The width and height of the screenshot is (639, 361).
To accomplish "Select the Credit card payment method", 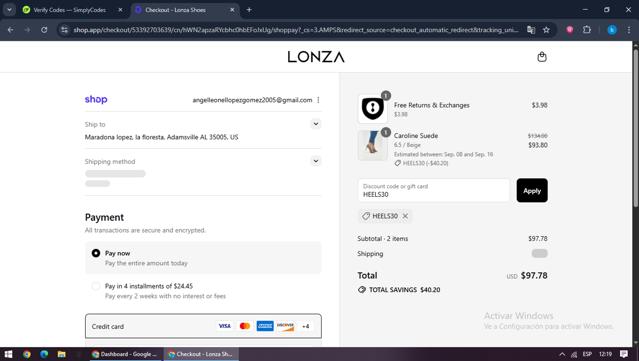I will pos(203,326).
